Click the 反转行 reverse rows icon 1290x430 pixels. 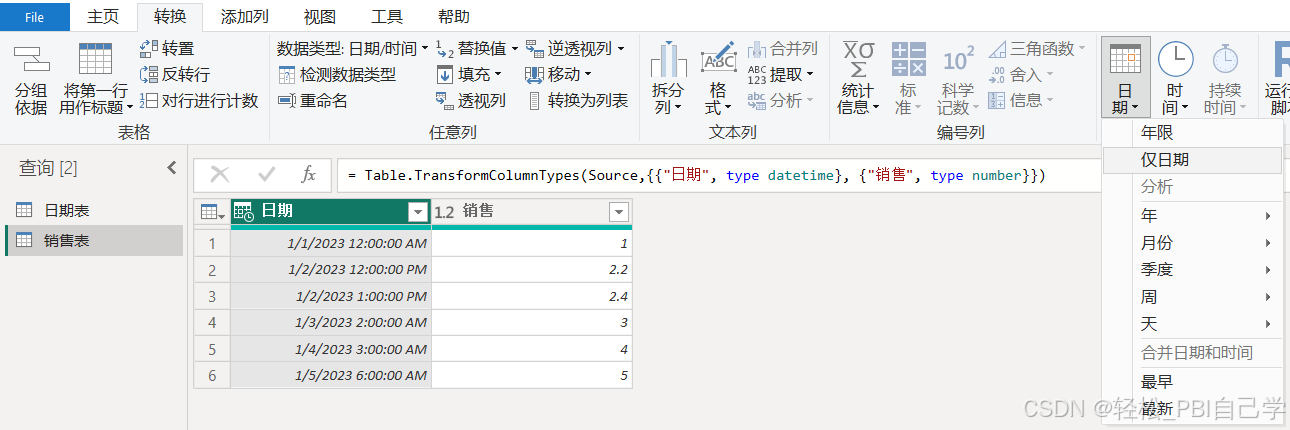[148, 74]
